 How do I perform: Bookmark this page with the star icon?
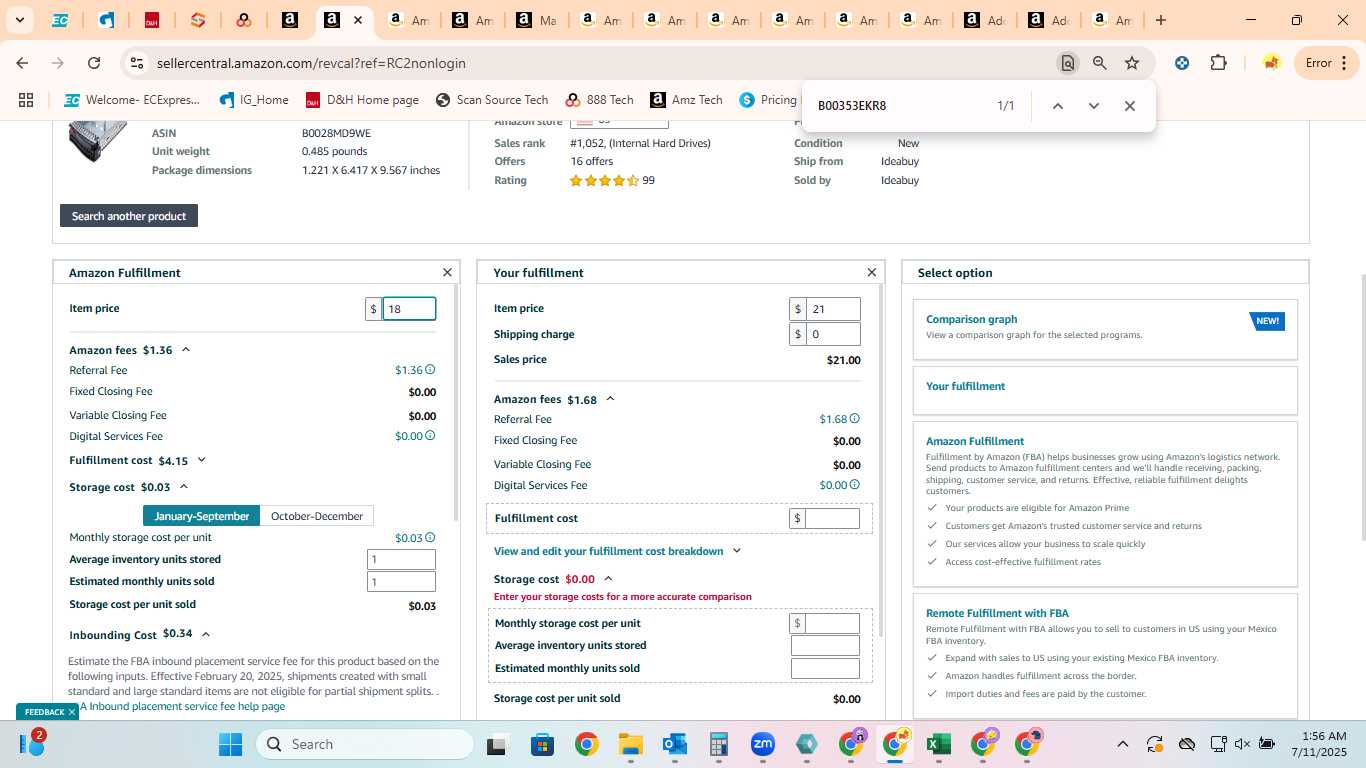point(1132,63)
